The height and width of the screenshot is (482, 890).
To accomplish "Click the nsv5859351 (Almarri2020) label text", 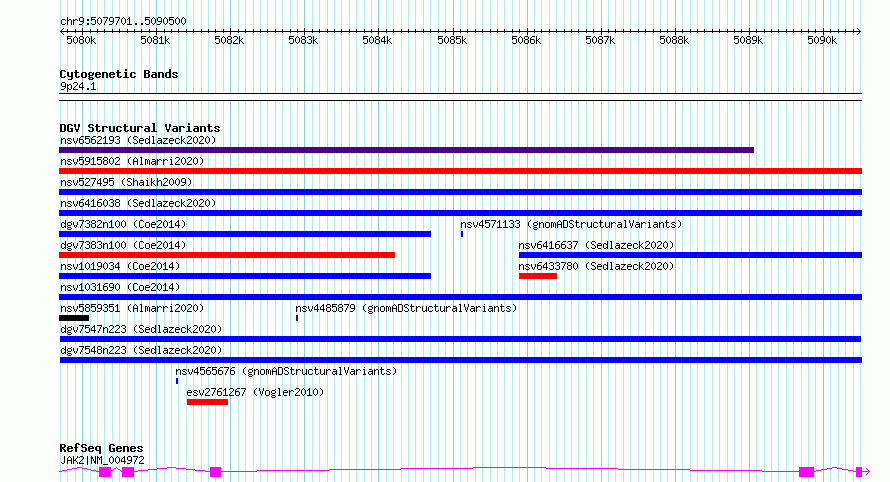I will [132, 308].
